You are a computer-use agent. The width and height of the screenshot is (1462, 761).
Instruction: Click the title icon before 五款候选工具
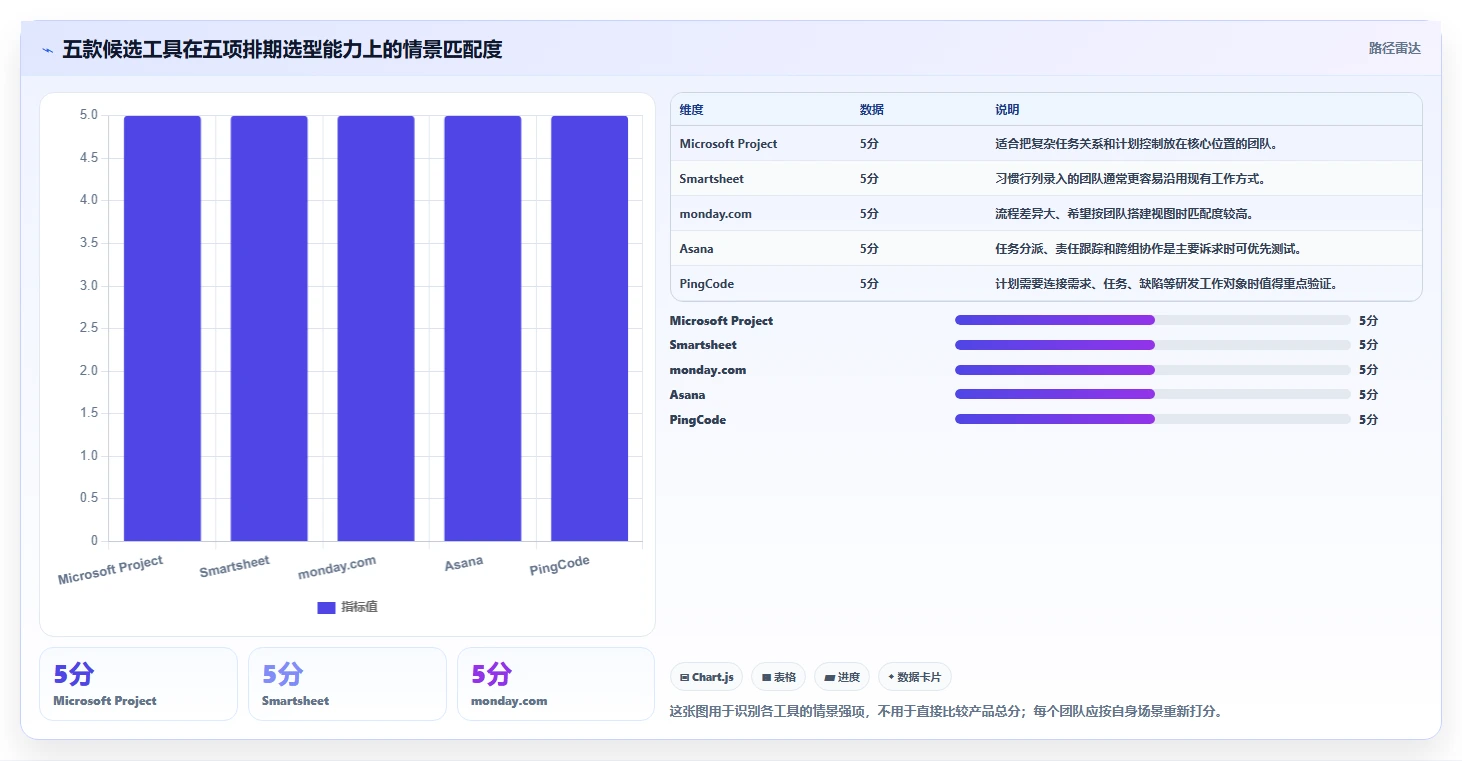(47, 50)
